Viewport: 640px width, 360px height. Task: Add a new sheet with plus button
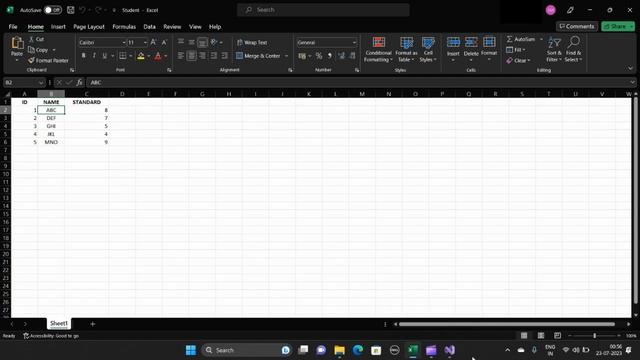tap(93, 324)
